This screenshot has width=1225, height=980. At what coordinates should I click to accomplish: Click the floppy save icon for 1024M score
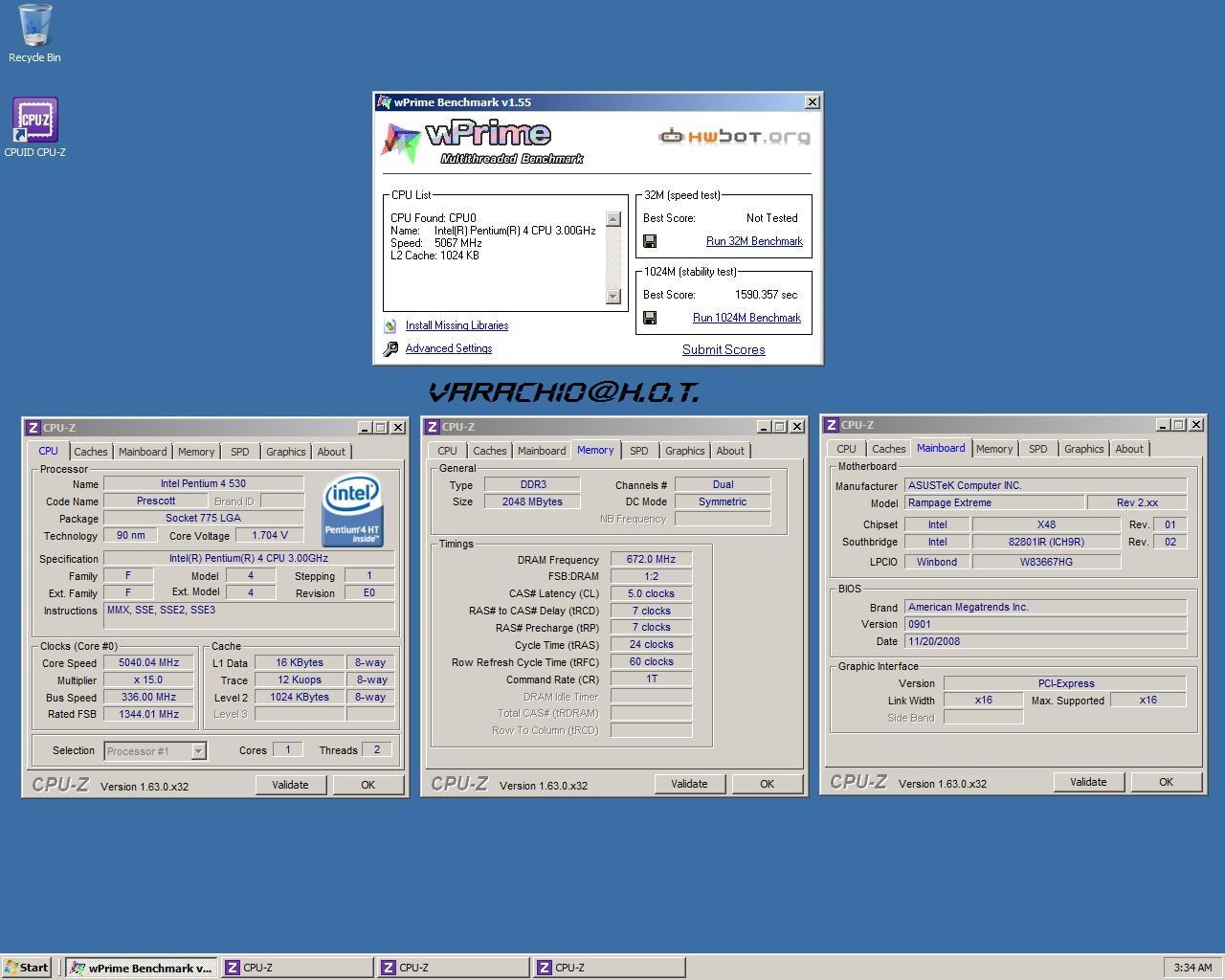[650, 318]
